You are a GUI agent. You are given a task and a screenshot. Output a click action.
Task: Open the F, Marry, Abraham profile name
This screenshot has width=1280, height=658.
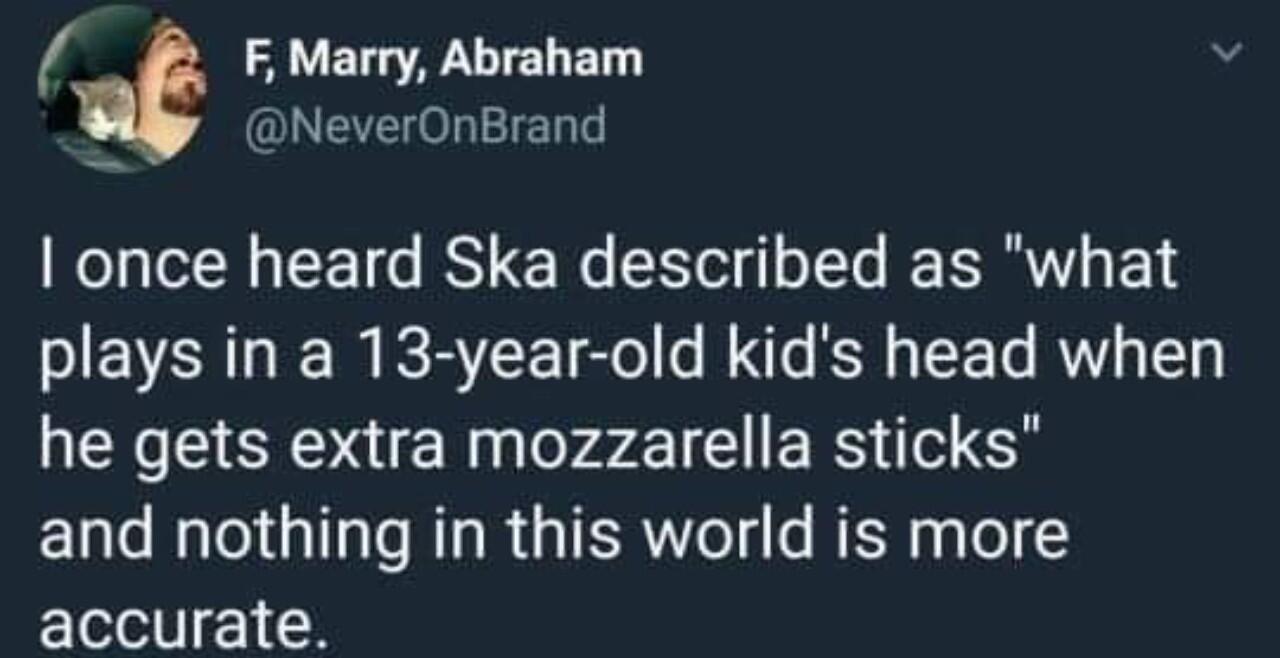pyautogui.click(x=444, y=62)
